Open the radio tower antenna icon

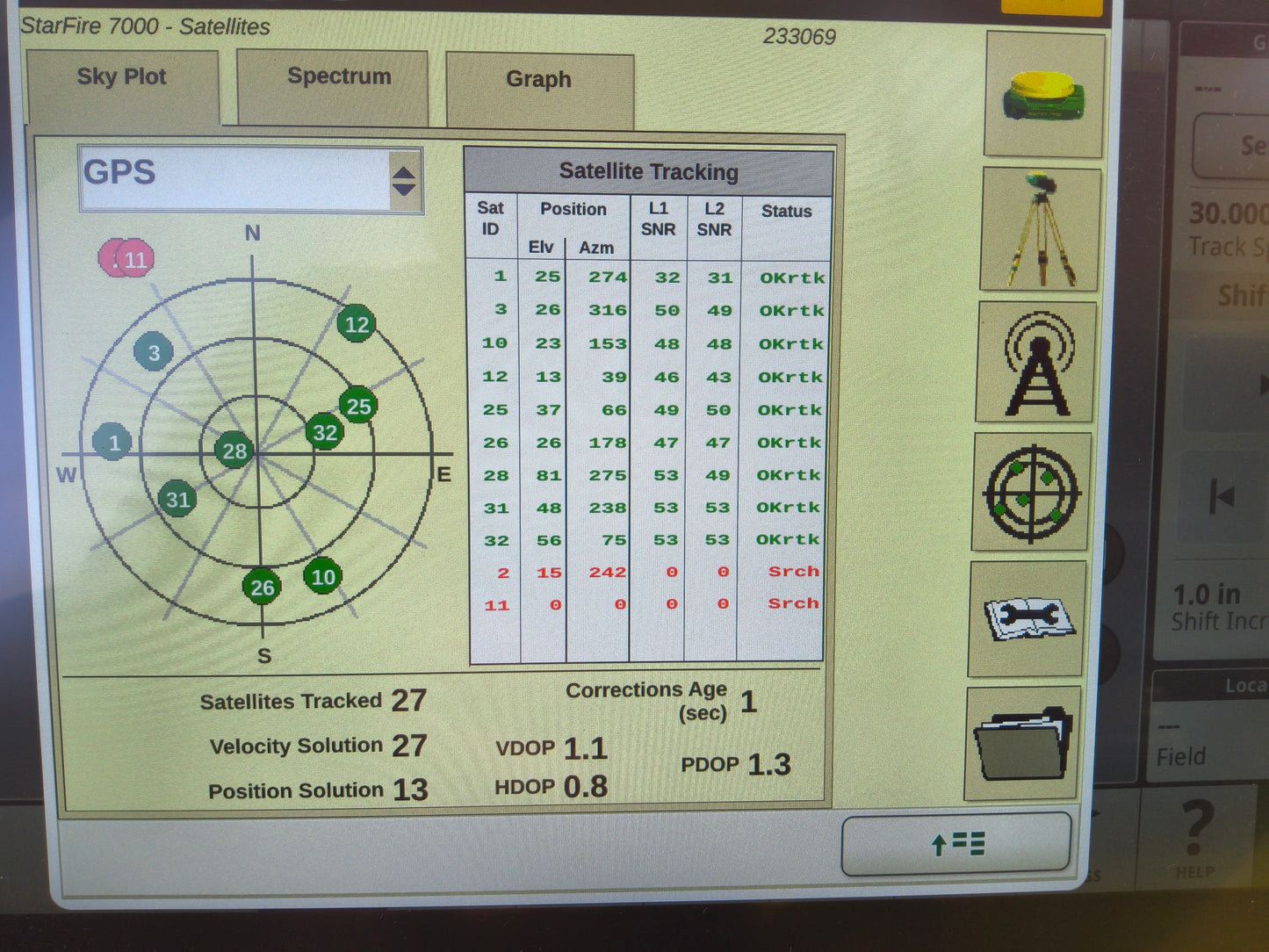pos(1037,363)
